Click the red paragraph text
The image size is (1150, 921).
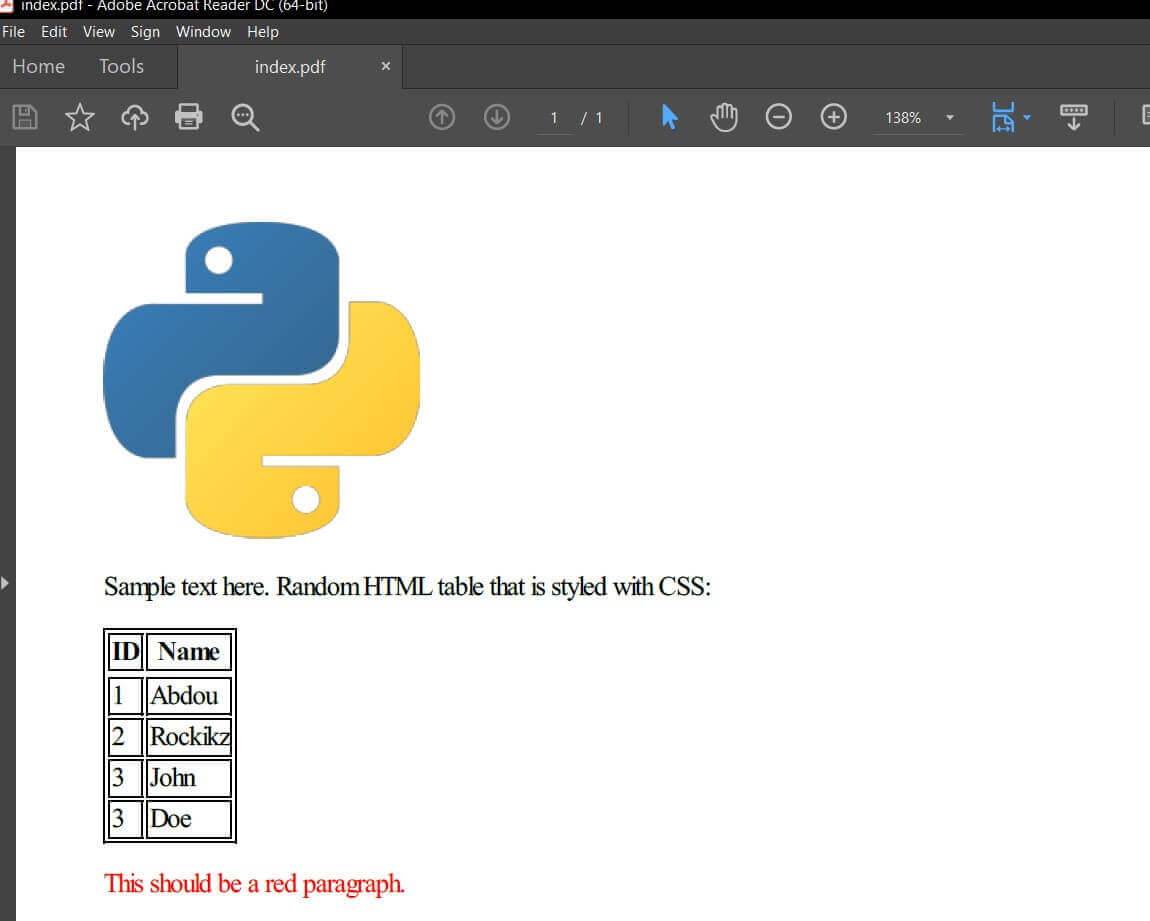[x=255, y=884]
